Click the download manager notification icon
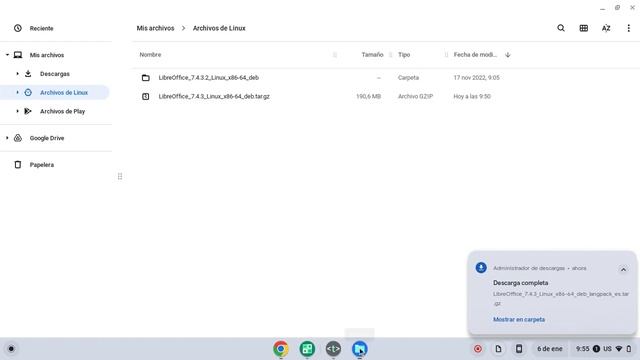 coord(481,267)
